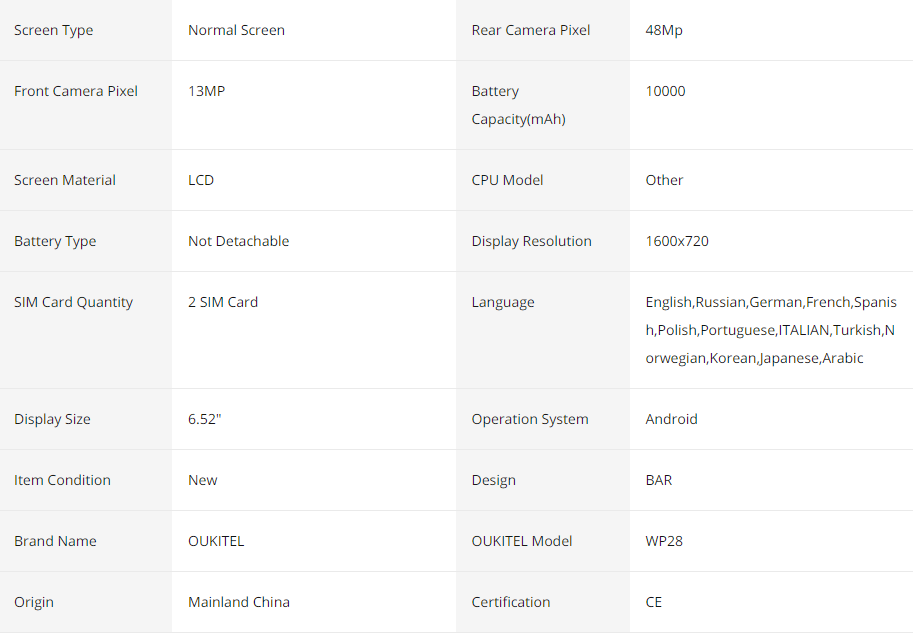
Task: Click the Front Camera Pixel label
Action: coord(76,91)
